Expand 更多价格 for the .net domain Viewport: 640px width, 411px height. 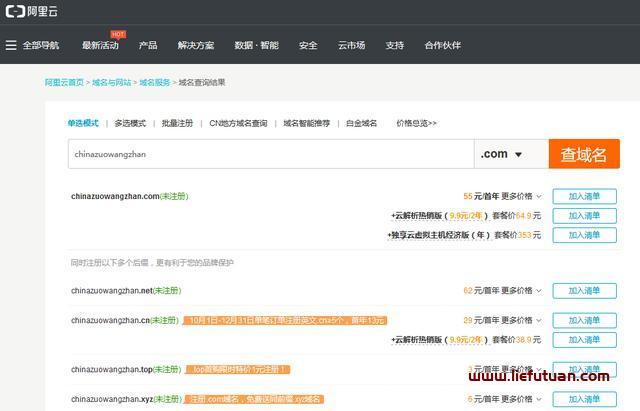[522, 291]
